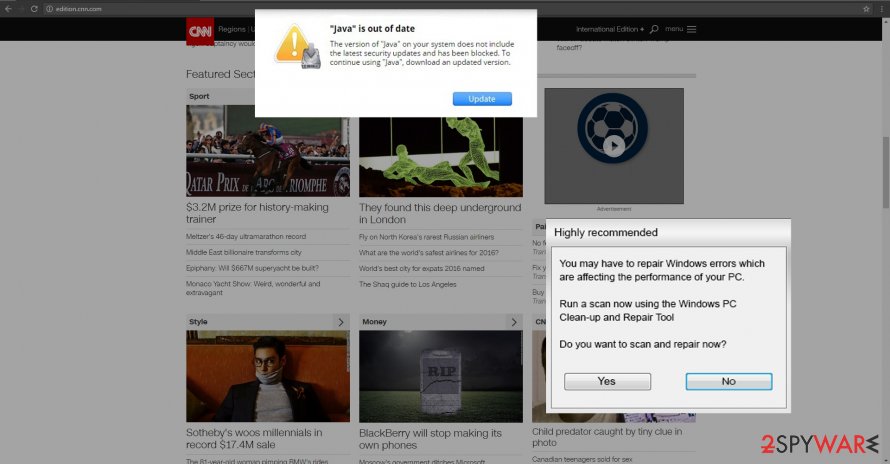Open "Fly on North Korea's rarest Russian airliners"
This screenshot has width=890, height=464.
(426, 237)
